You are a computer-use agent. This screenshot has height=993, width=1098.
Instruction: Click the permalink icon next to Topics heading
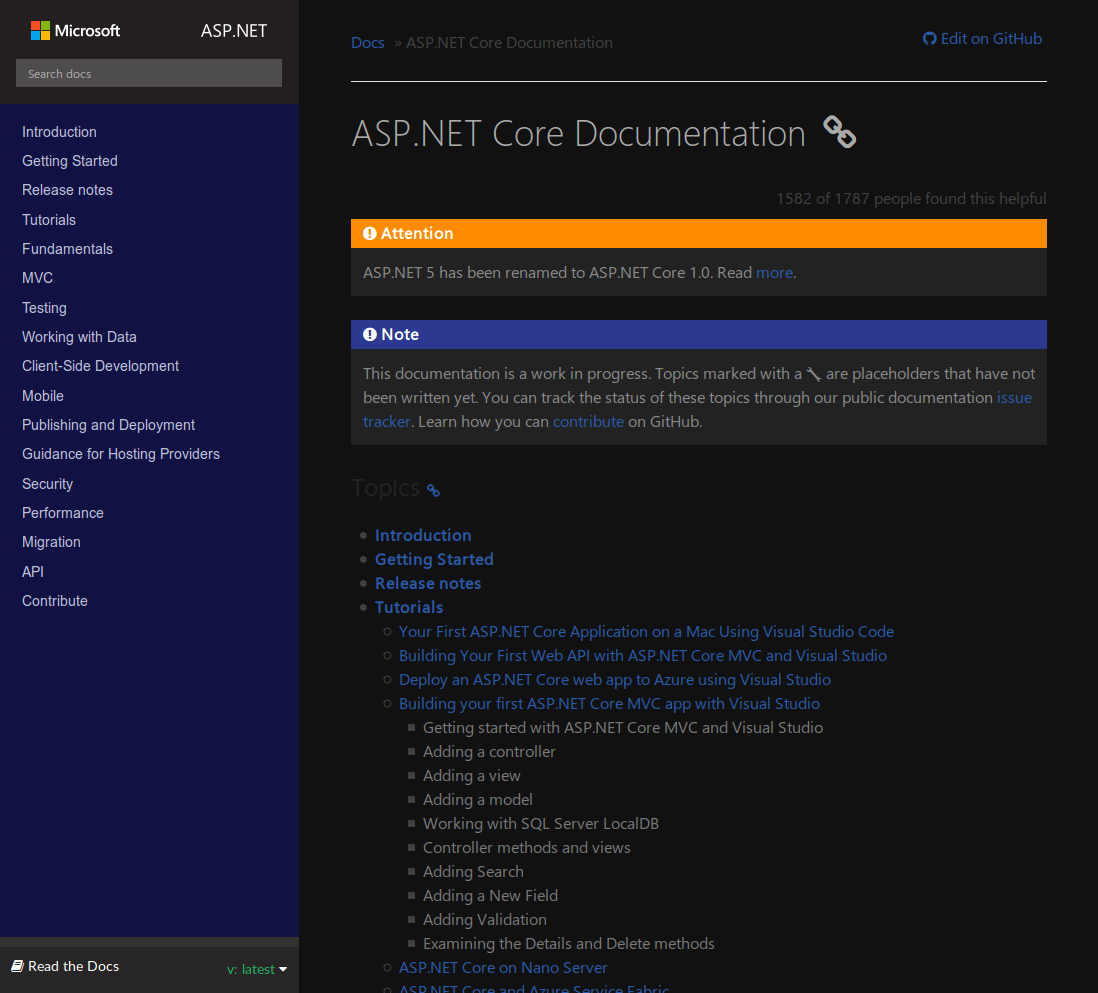pos(432,491)
